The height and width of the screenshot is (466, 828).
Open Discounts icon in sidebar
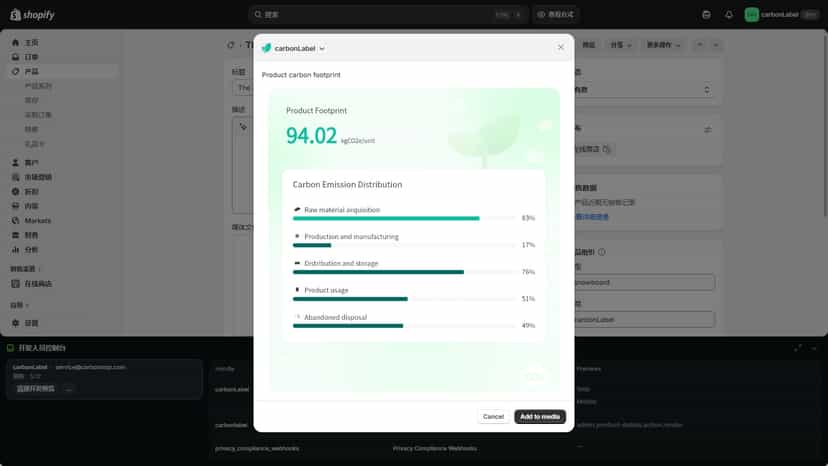[x=15, y=192]
